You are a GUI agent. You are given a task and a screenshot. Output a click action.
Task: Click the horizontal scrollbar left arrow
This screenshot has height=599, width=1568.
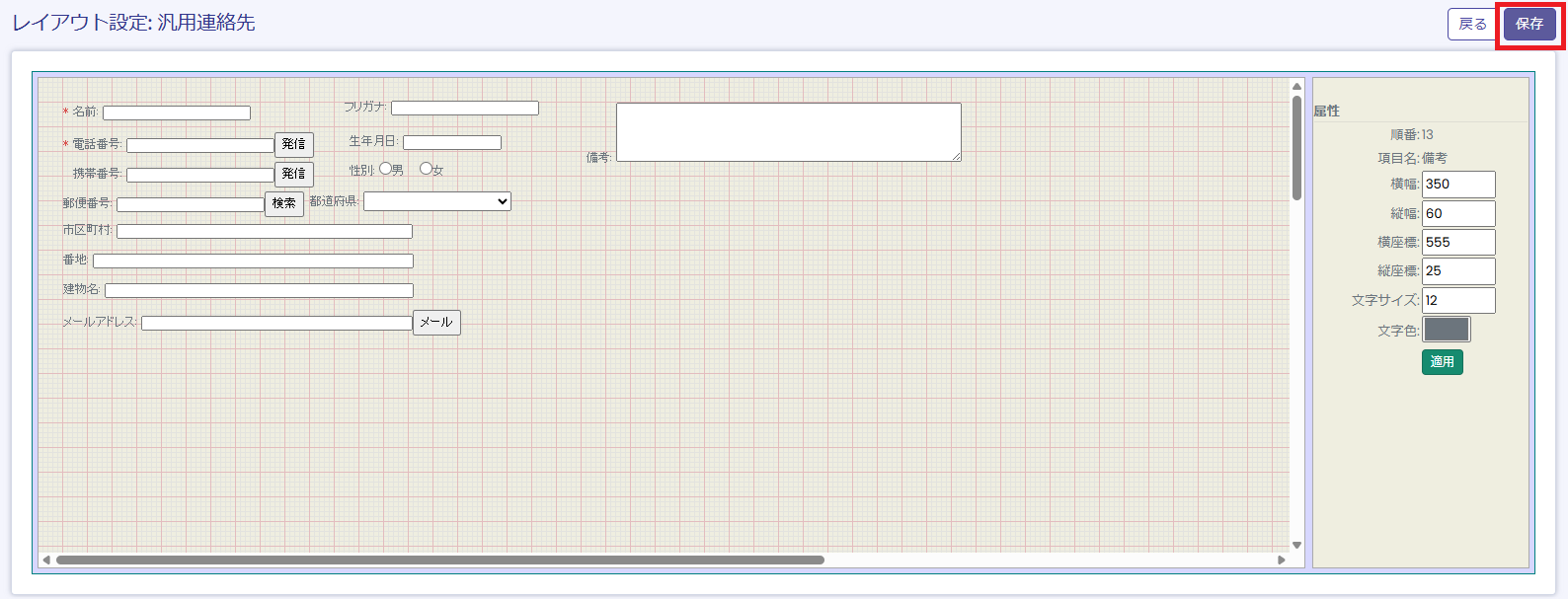(x=46, y=560)
